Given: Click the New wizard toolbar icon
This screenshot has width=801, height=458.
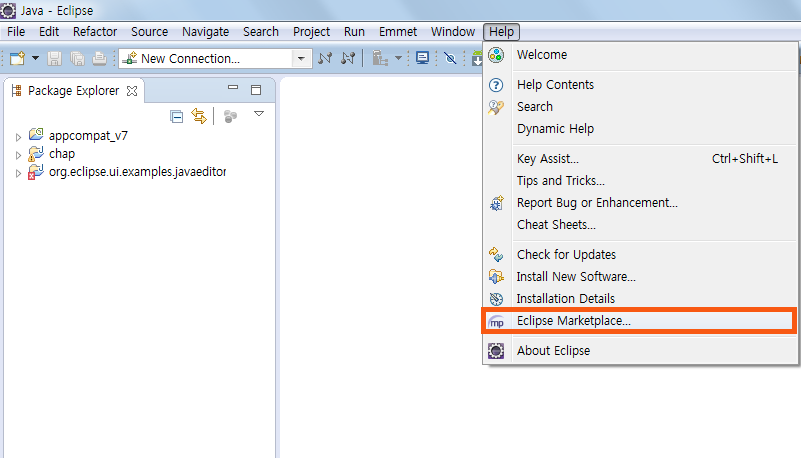Looking at the screenshot, I should pos(17,58).
